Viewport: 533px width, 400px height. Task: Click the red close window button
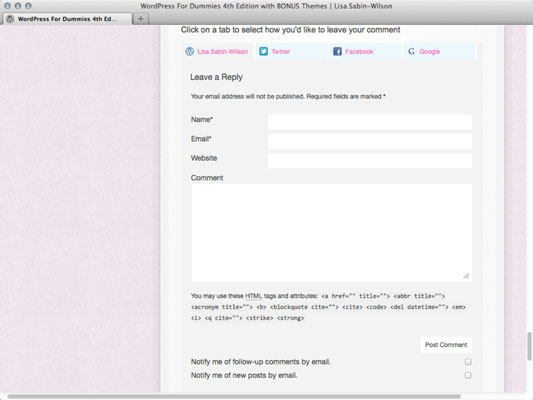7,6
